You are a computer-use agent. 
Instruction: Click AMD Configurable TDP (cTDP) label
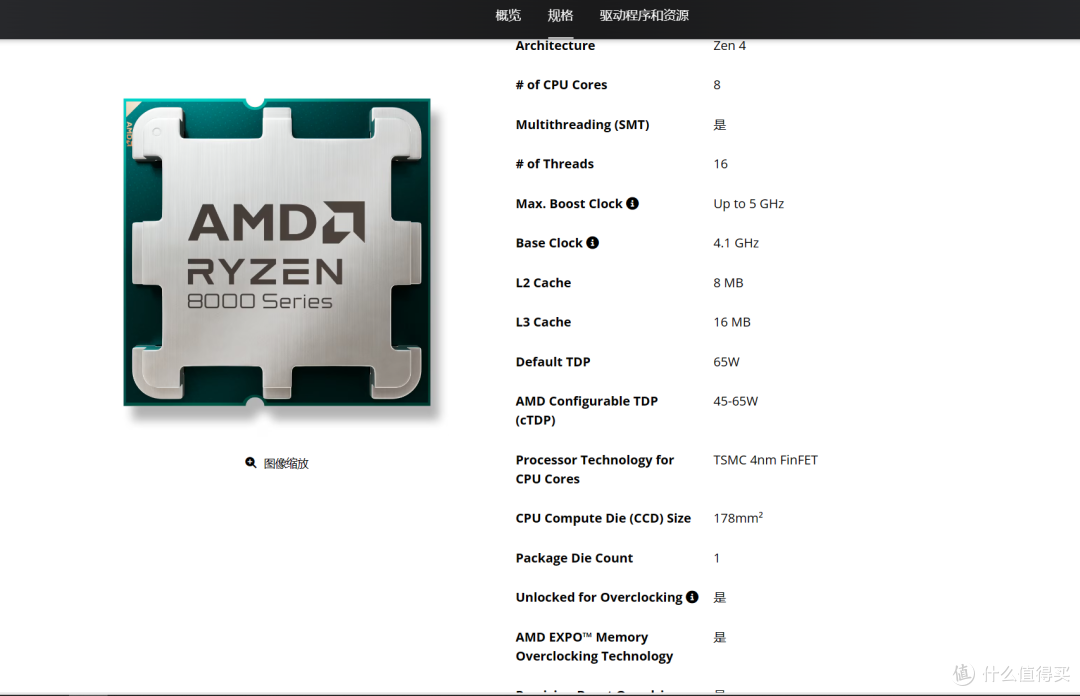point(586,411)
